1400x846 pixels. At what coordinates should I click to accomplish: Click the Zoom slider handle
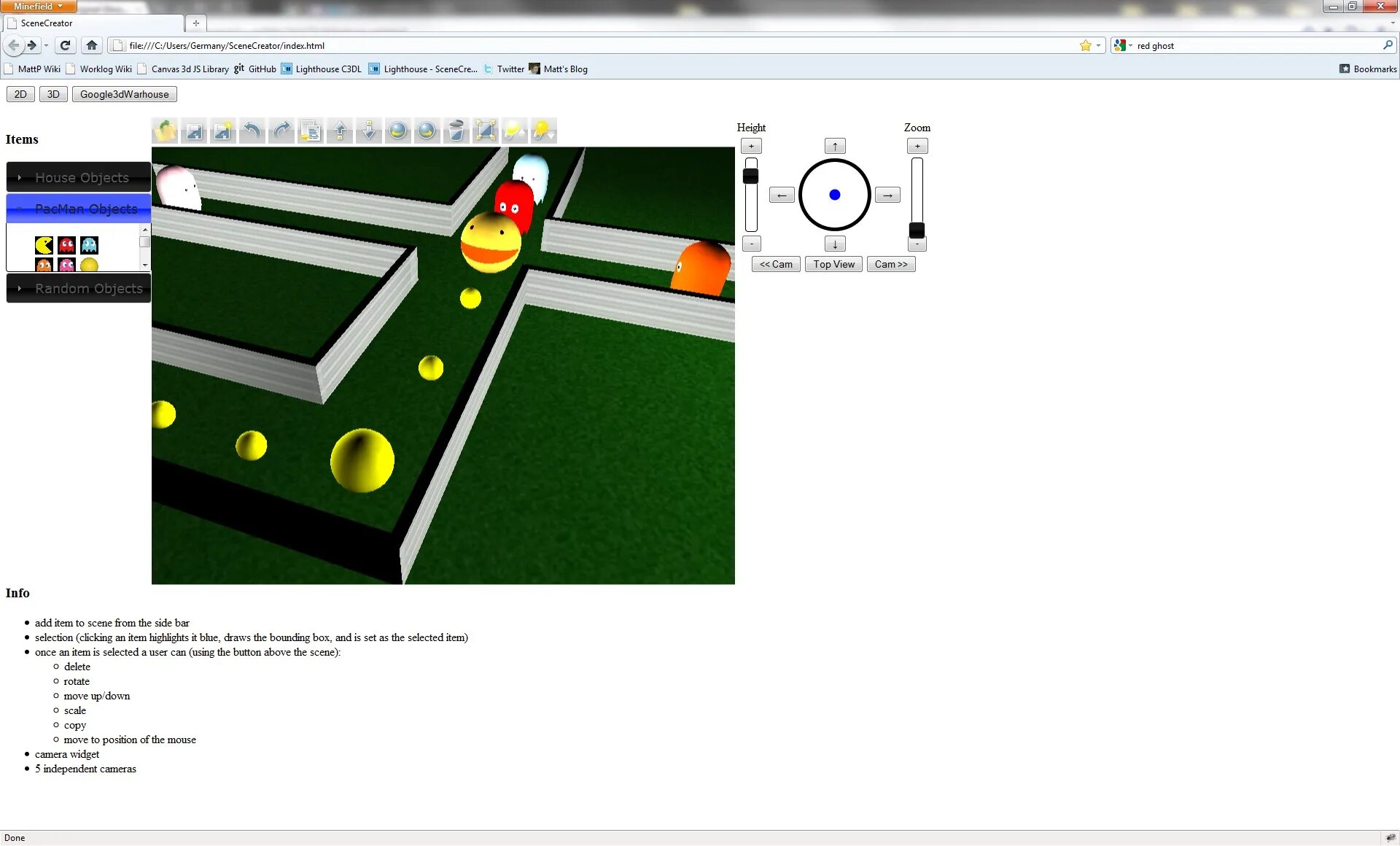pos(917,230)
